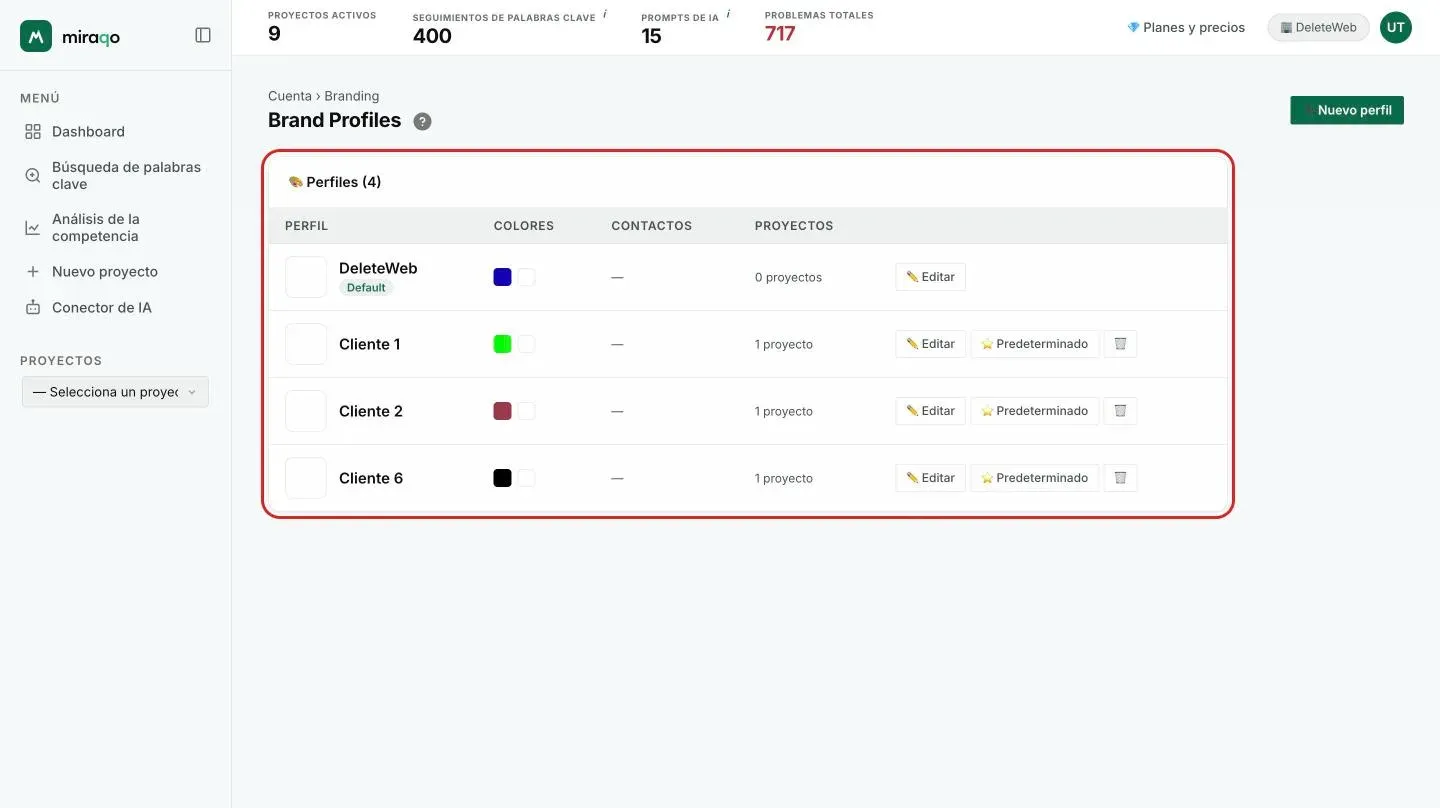1440x808 pixels.
Task: Edit the DeleteWeb profile
Action: tap(930, 277)
